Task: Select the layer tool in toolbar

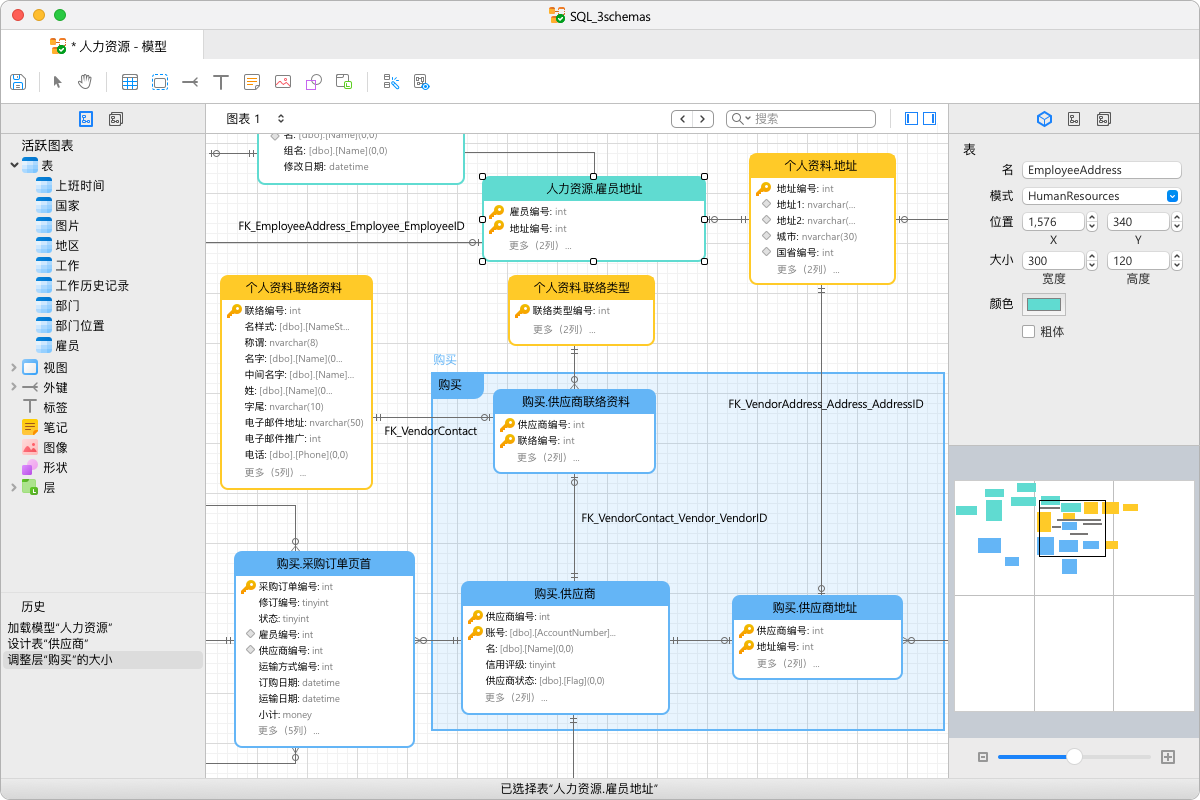Action: [x=344, y=82]
